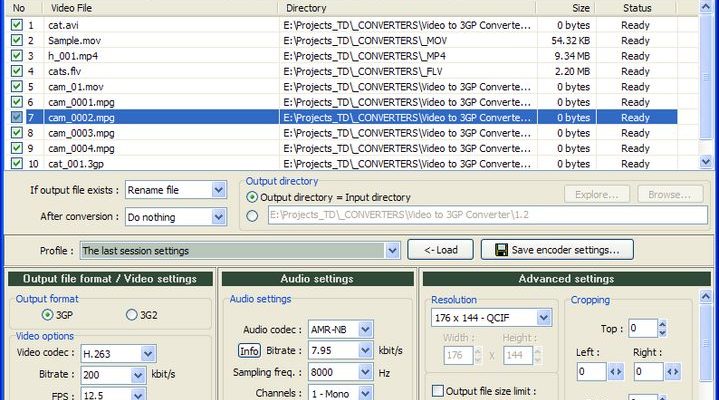719x400 pixels.
Task: Toggle the checkbox for cam_0003.mpg
Action: 17,133
